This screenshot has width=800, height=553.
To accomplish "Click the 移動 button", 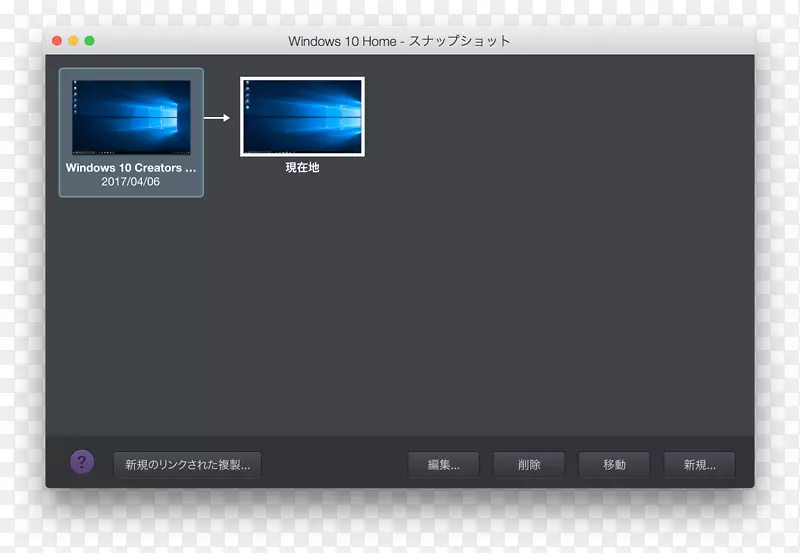I will click(x=614, y=465).
